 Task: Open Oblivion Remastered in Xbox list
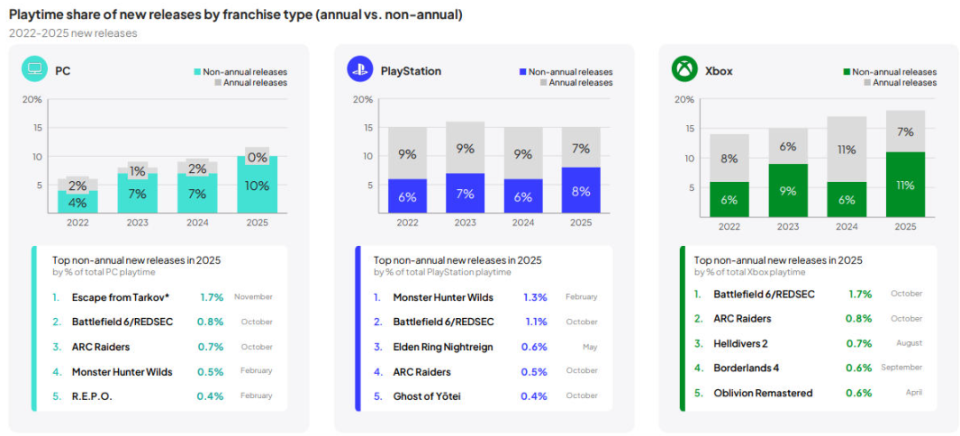click(763, 393)
